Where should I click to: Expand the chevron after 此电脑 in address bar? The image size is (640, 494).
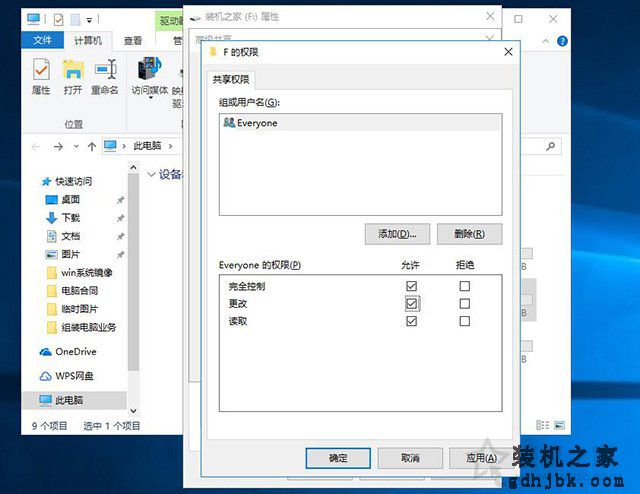click(171, 146)
